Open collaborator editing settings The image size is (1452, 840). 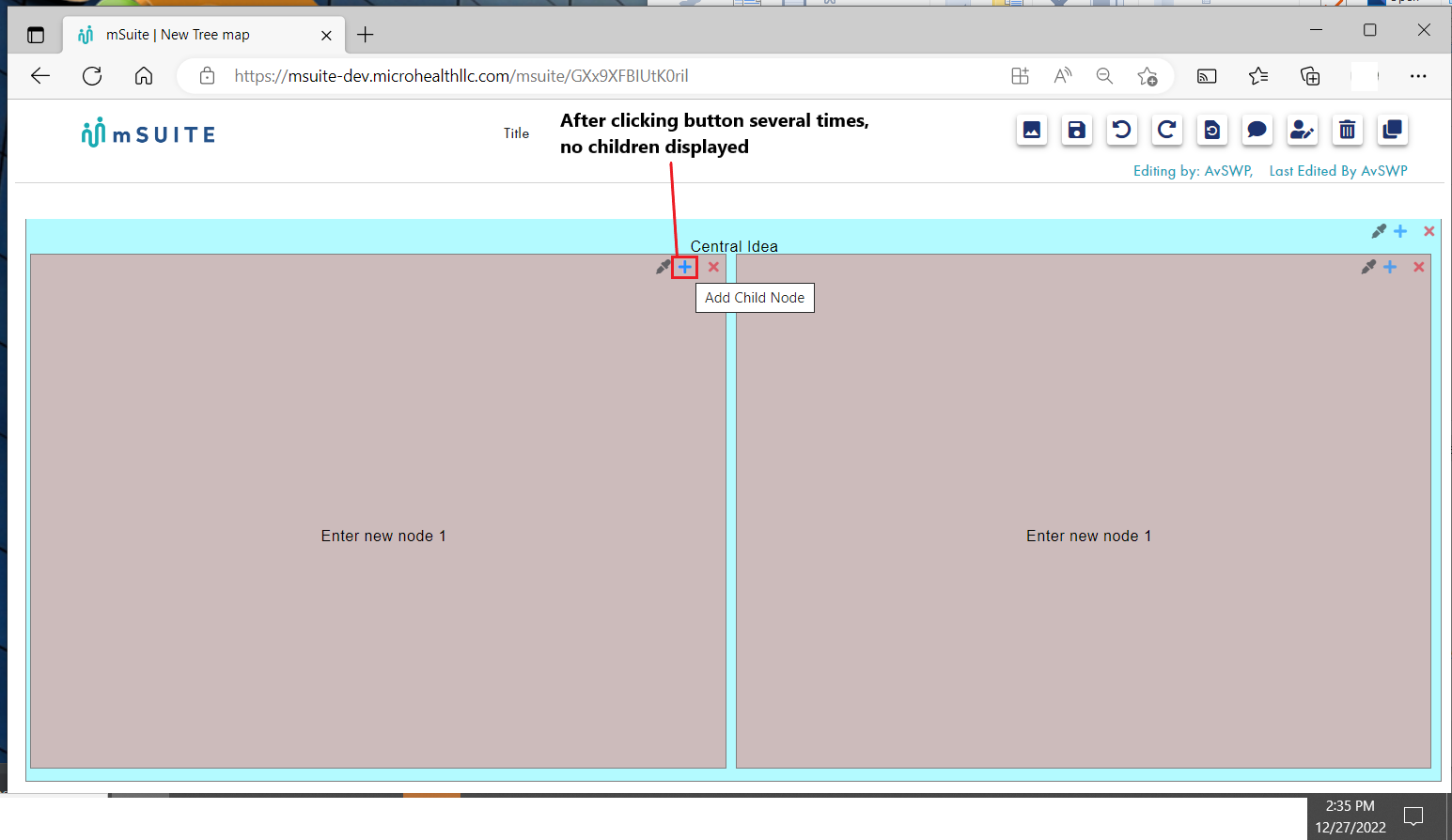click(x=1302, y=131)
